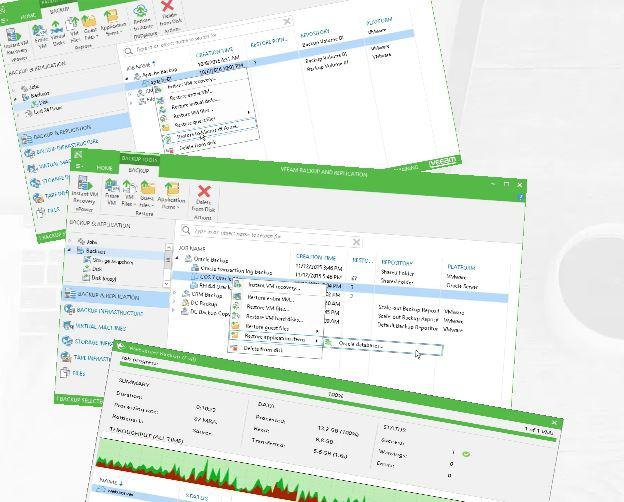Open Backup & Replication pane in middle window
Image resolution: width=624 pixels, height=502 pixels.
pyautogui.click(x=115, y=295)
